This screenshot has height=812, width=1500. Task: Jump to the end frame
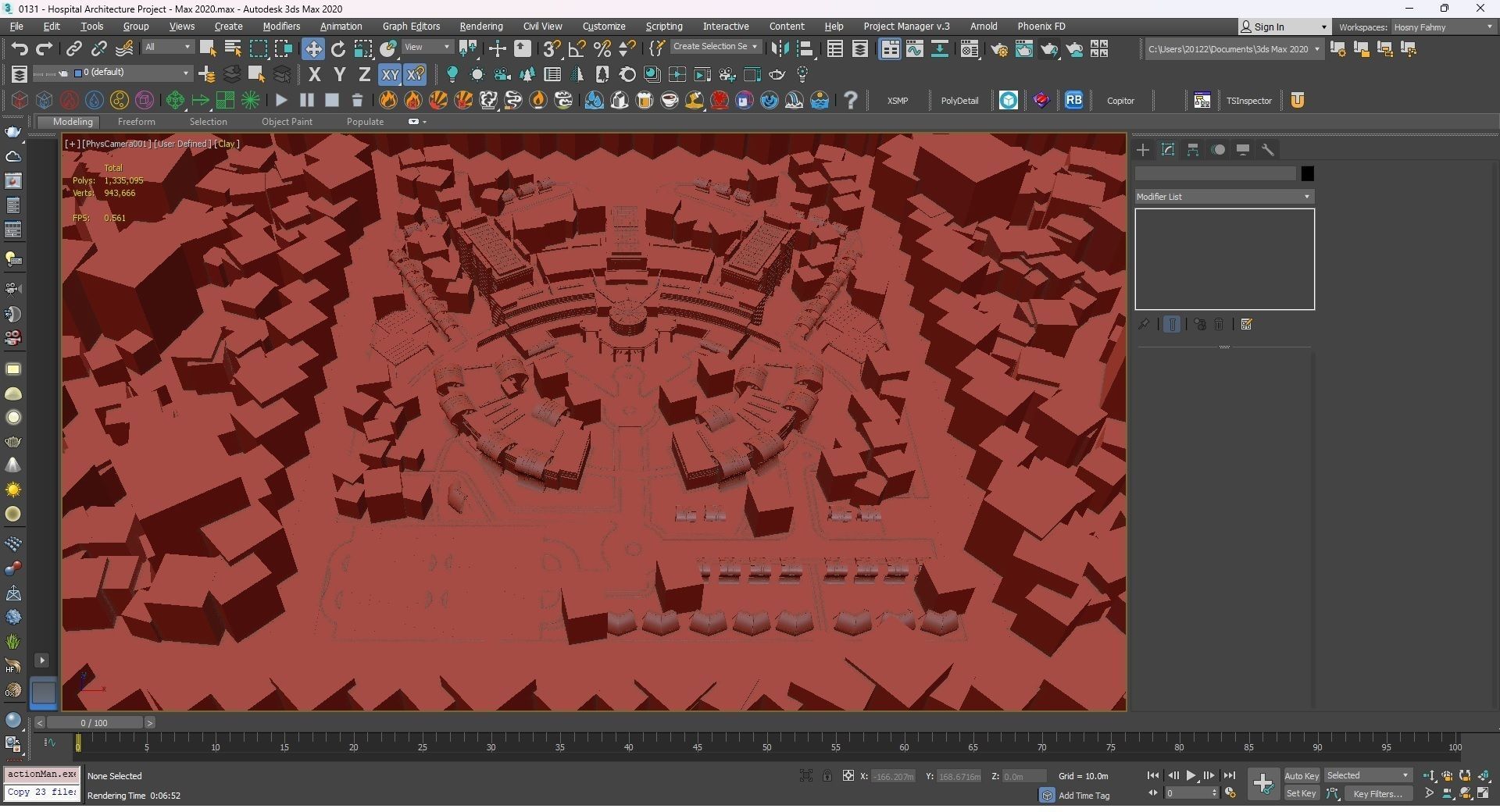(x=1230, y=776)
